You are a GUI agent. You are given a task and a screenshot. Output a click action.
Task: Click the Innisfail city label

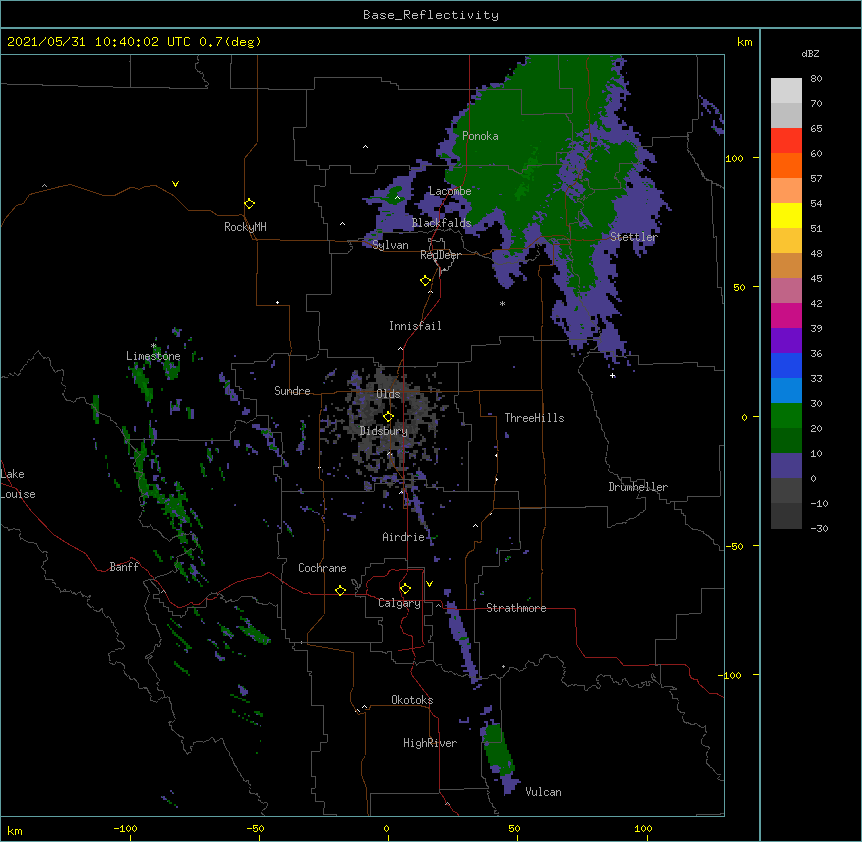(x=415, y=326)
